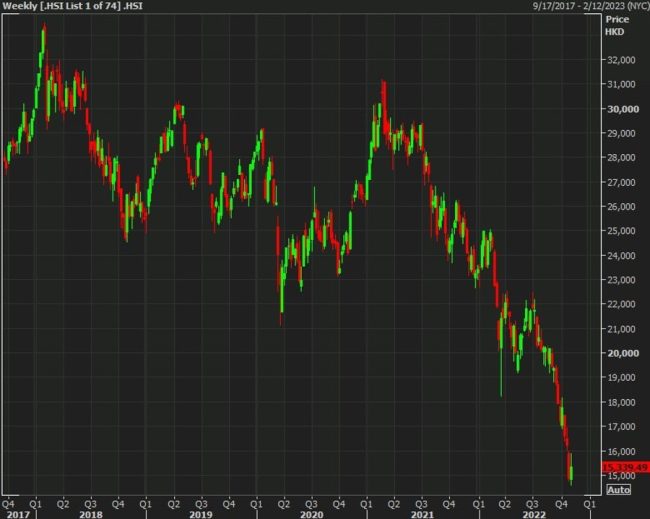Click the 17,000 price axis label
This screenshot has height=519, width=650.
click(621, 427)
